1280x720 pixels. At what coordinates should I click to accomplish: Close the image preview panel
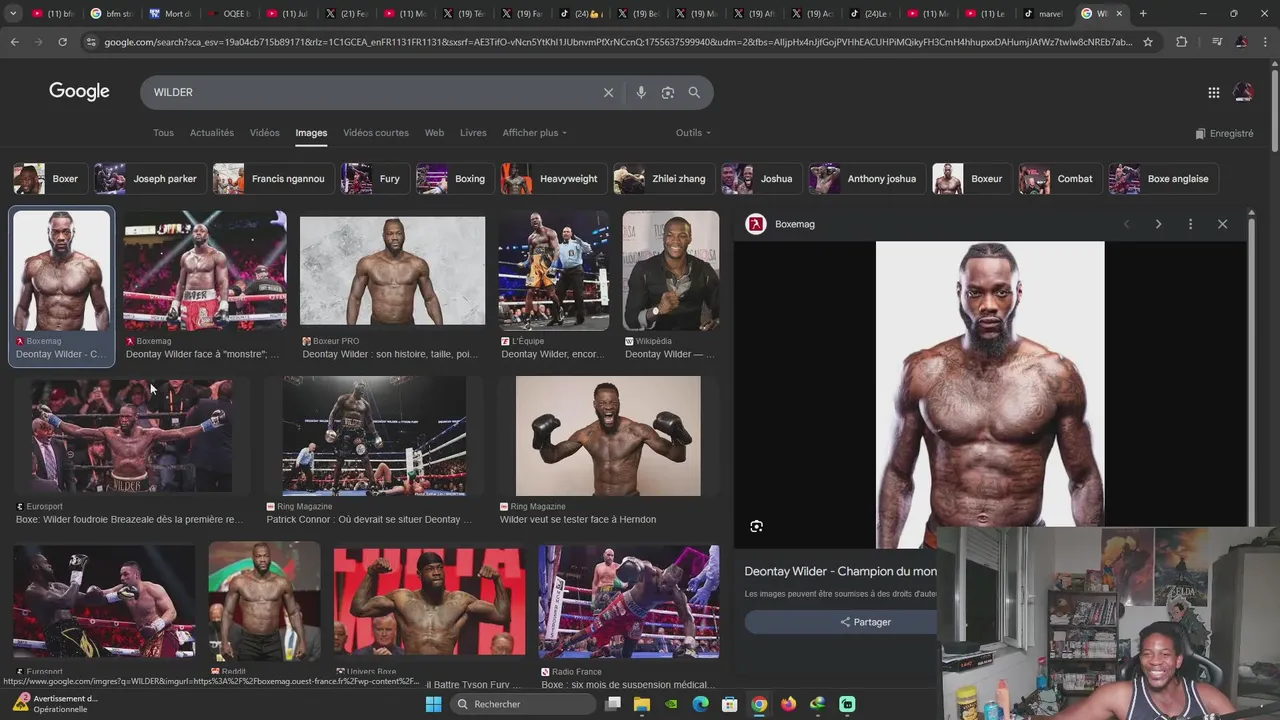[x=1222, y=224]
